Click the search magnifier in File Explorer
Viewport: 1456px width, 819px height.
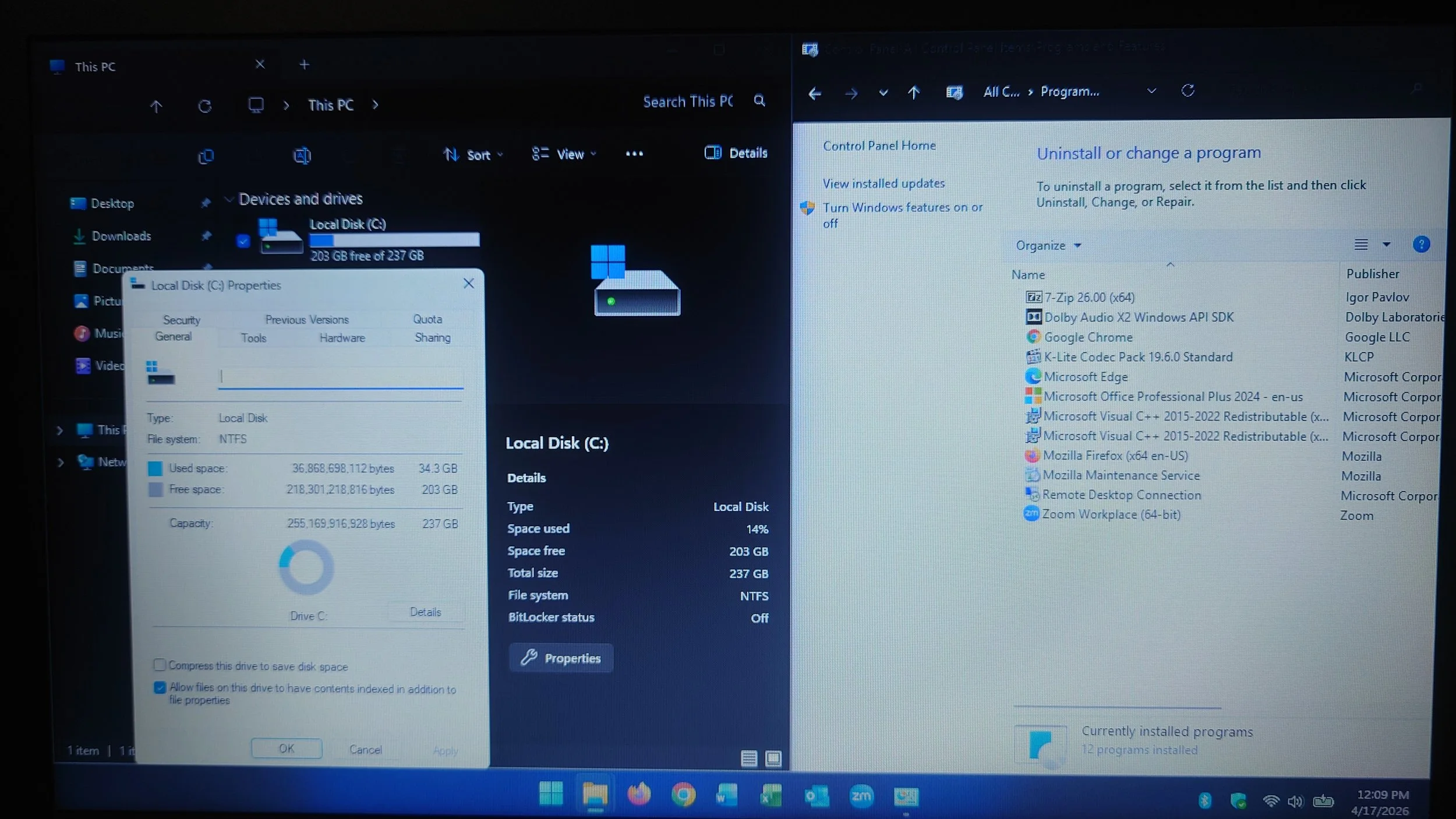coord(759,101)
